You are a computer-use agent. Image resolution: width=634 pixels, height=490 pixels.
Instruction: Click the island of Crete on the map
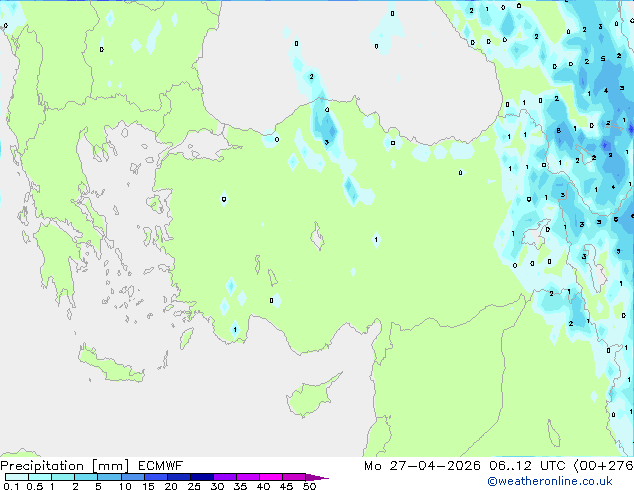coord(111,365)
